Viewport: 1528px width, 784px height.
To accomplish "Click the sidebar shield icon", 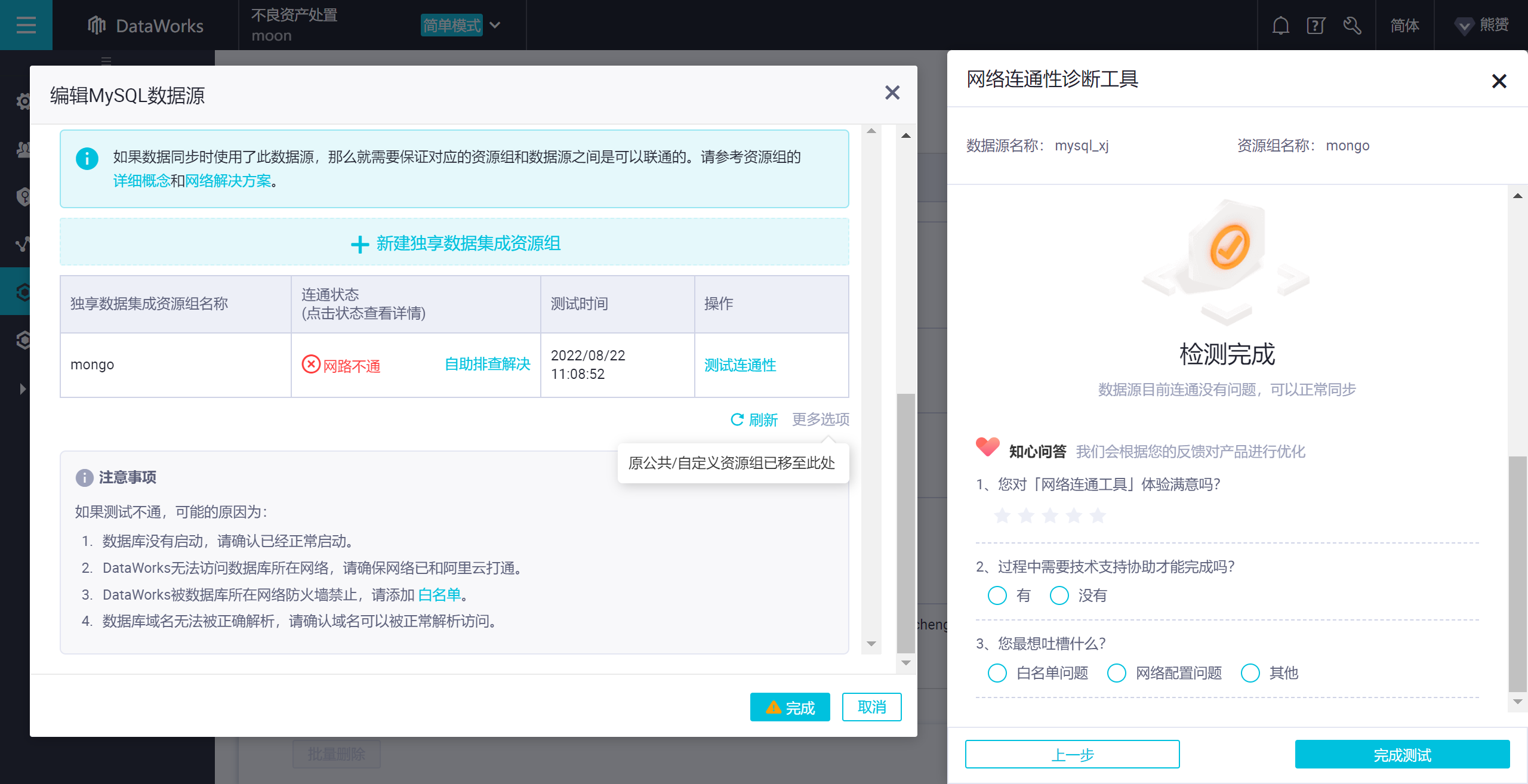I will click(23, 197).
